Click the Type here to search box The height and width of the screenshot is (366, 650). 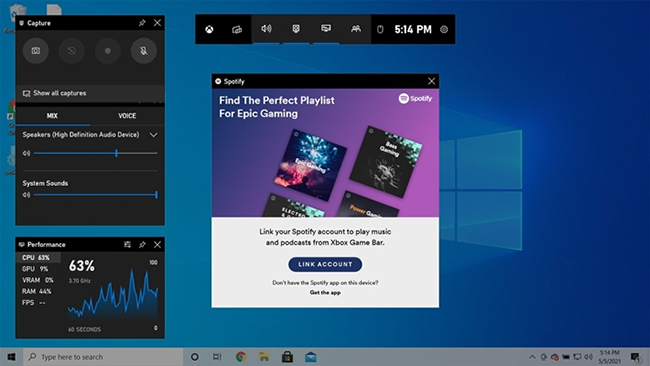click(x=103, y=357)
